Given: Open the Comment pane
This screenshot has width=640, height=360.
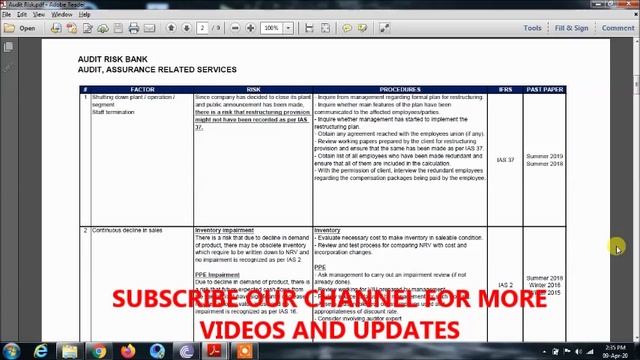Looking at the screenshot, I should click(618, 28).
